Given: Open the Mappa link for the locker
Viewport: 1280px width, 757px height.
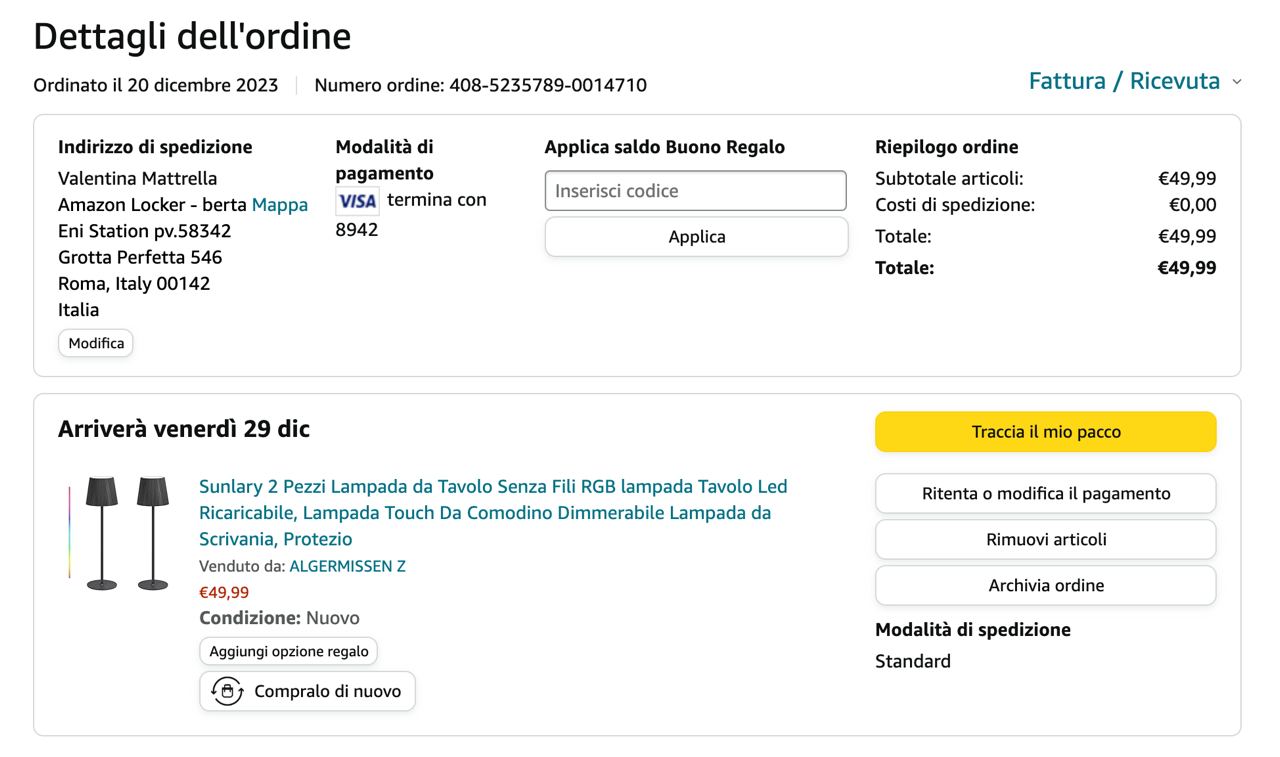Looking at the screenshot, I should click(280, 205).
